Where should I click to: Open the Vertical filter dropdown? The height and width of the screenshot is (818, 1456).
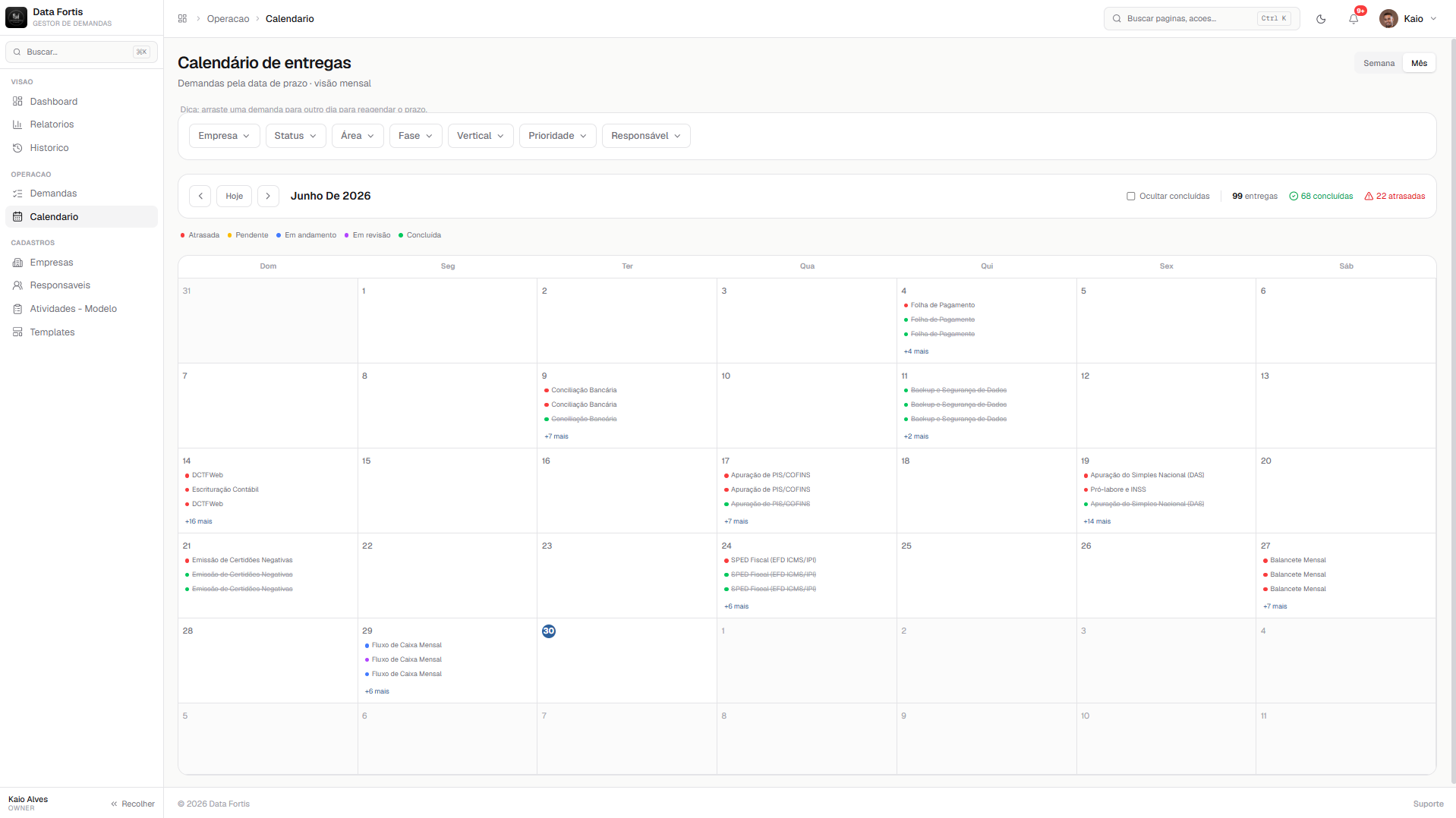click(x=481, y=136)
